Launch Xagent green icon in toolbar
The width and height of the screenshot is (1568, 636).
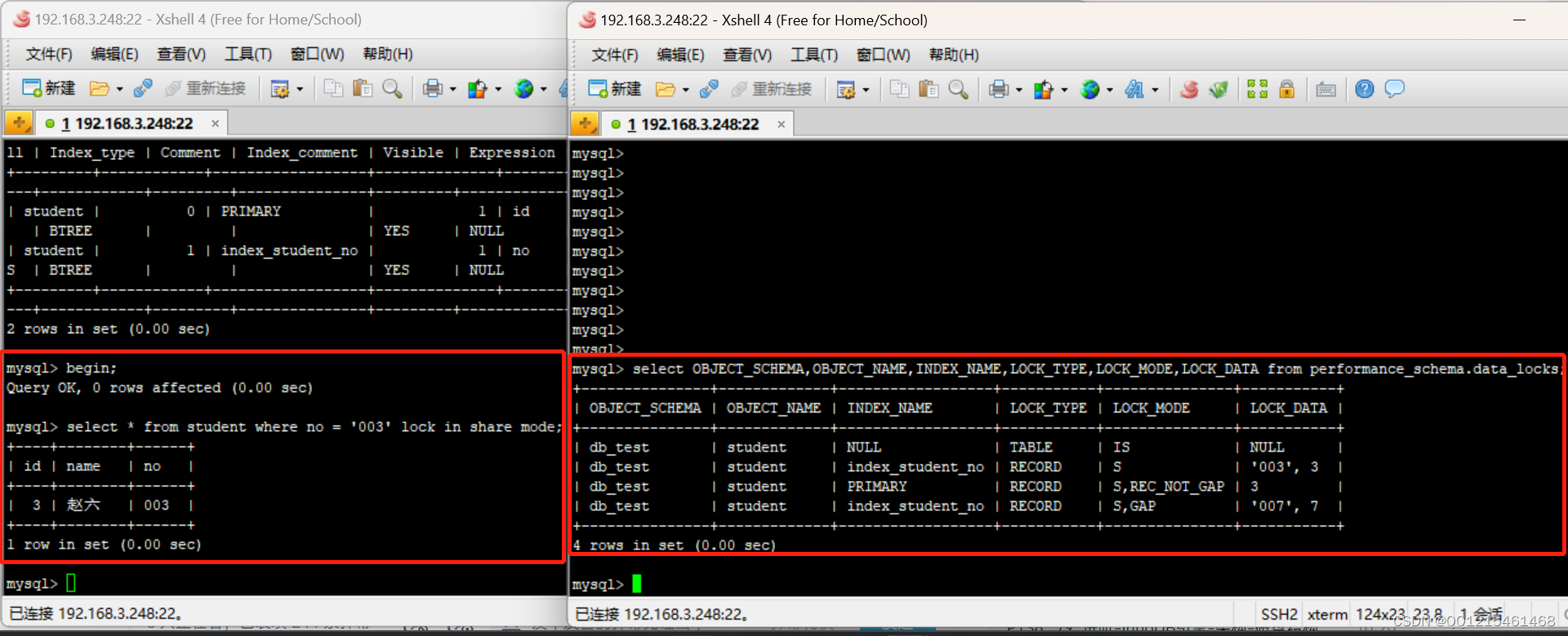pos(1218,89)
